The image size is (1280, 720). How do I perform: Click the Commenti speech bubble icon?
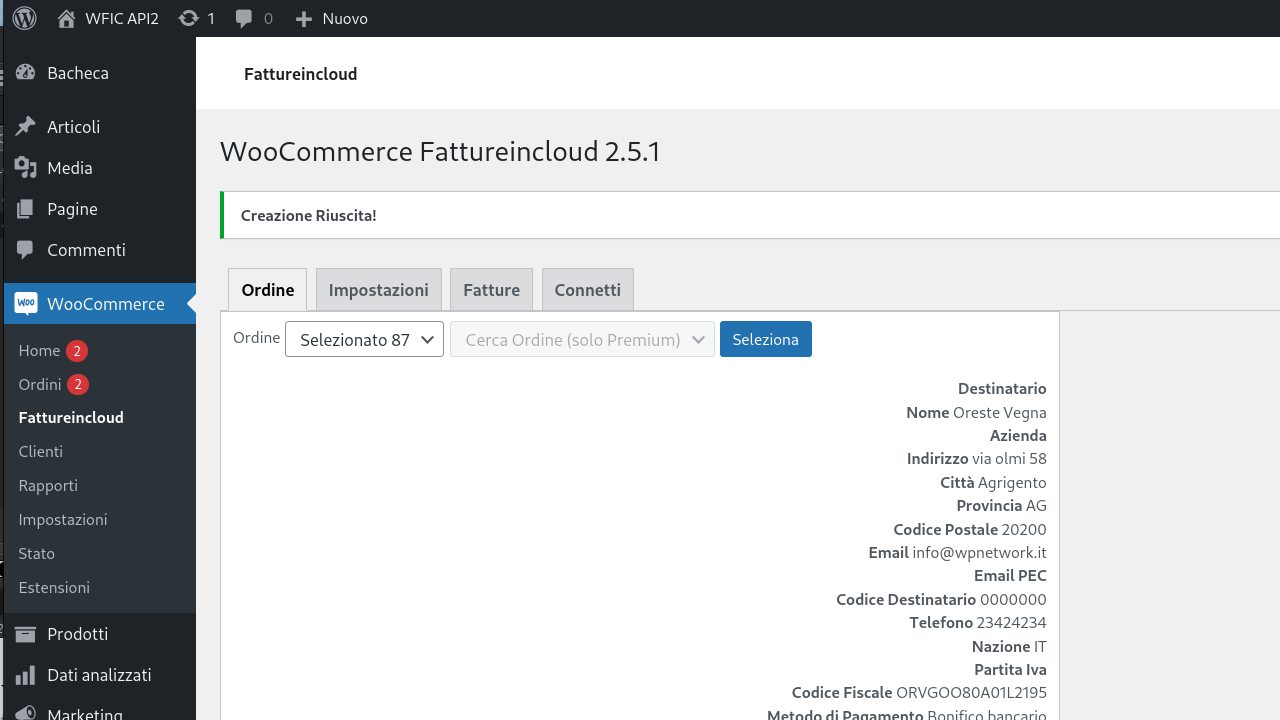(x=26, y=250)
